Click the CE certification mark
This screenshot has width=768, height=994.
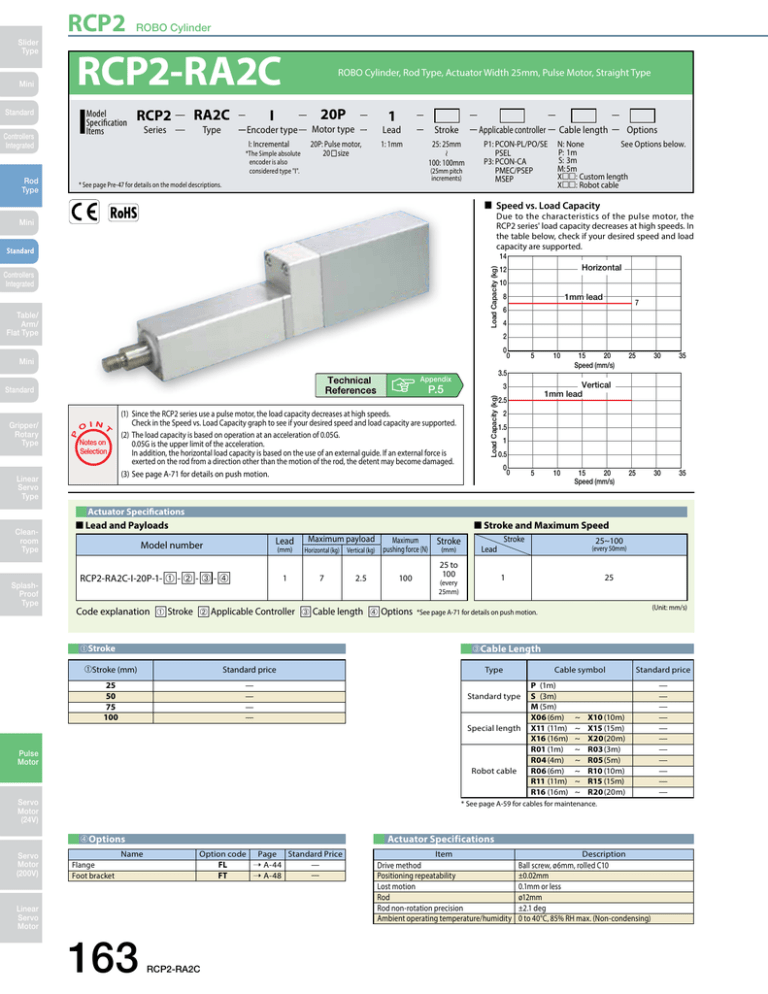point(84,212)
